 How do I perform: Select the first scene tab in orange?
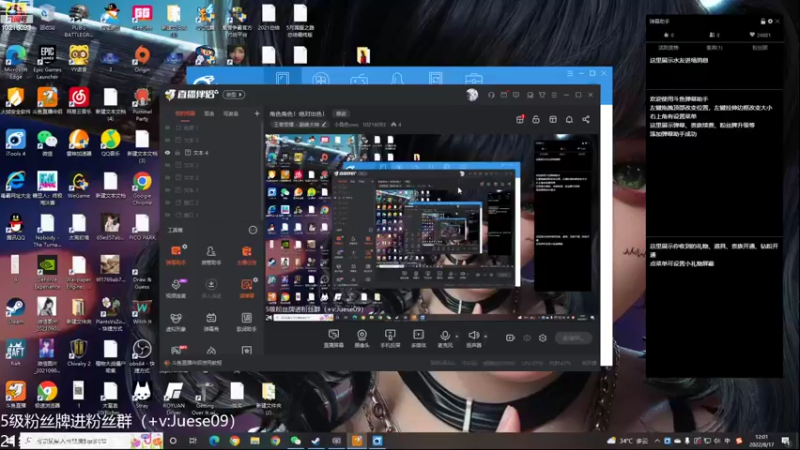click(185, 113)
